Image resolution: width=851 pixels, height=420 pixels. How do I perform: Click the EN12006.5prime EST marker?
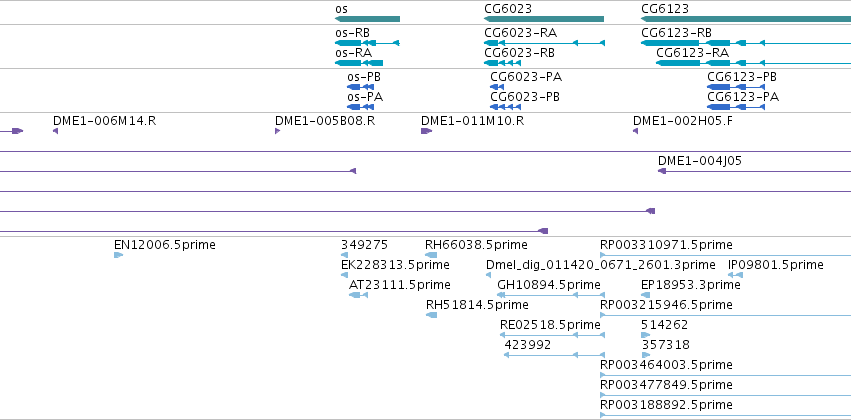click(x=118, y=255)
